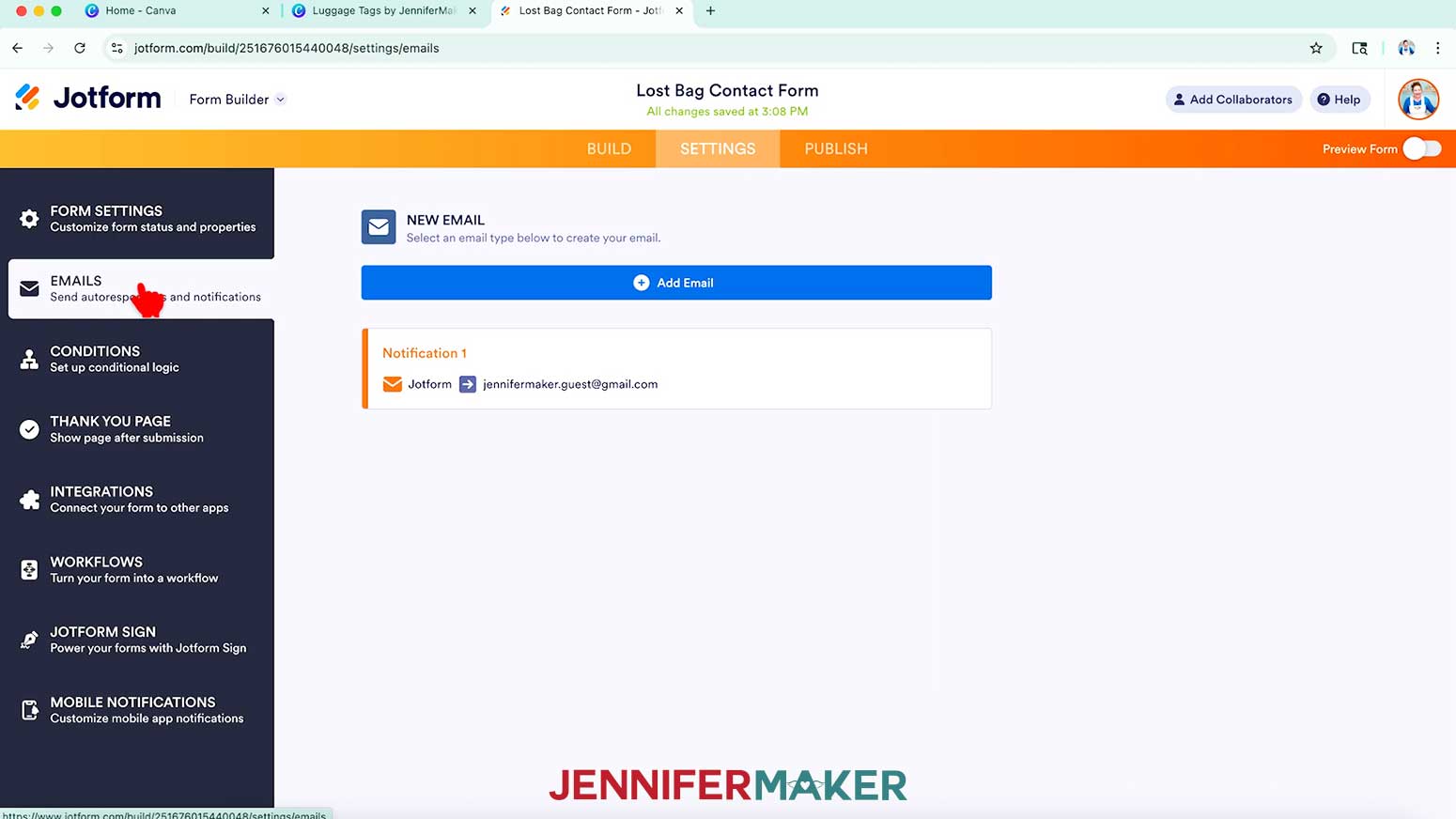This screenshot has width=1456, height=819.
Task: Click jennifermaker.guest@gmail.com recipient text
Action: pos(570,384)
